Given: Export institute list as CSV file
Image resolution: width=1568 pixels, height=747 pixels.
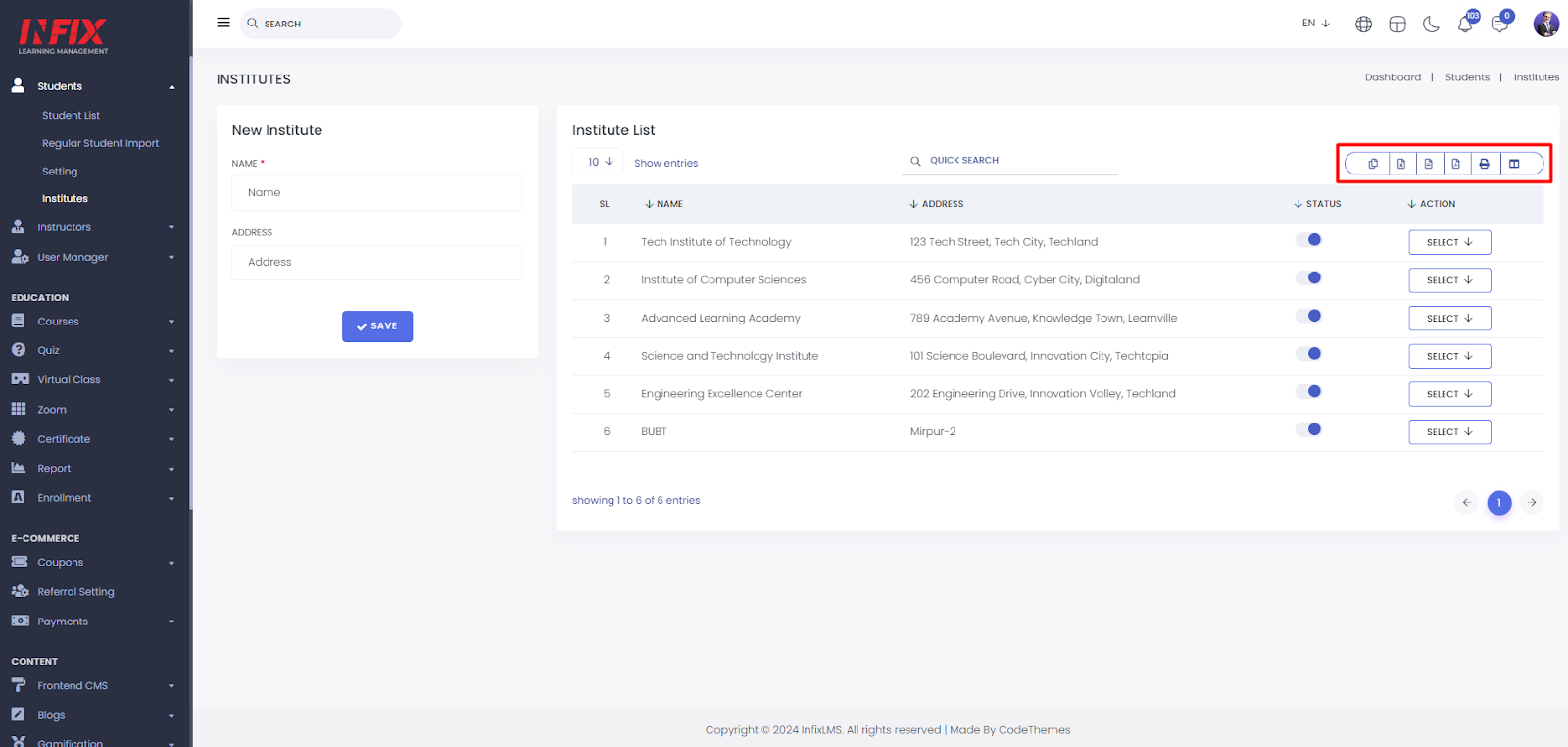Looking at the screenshot, I should tap(1429, 164).
